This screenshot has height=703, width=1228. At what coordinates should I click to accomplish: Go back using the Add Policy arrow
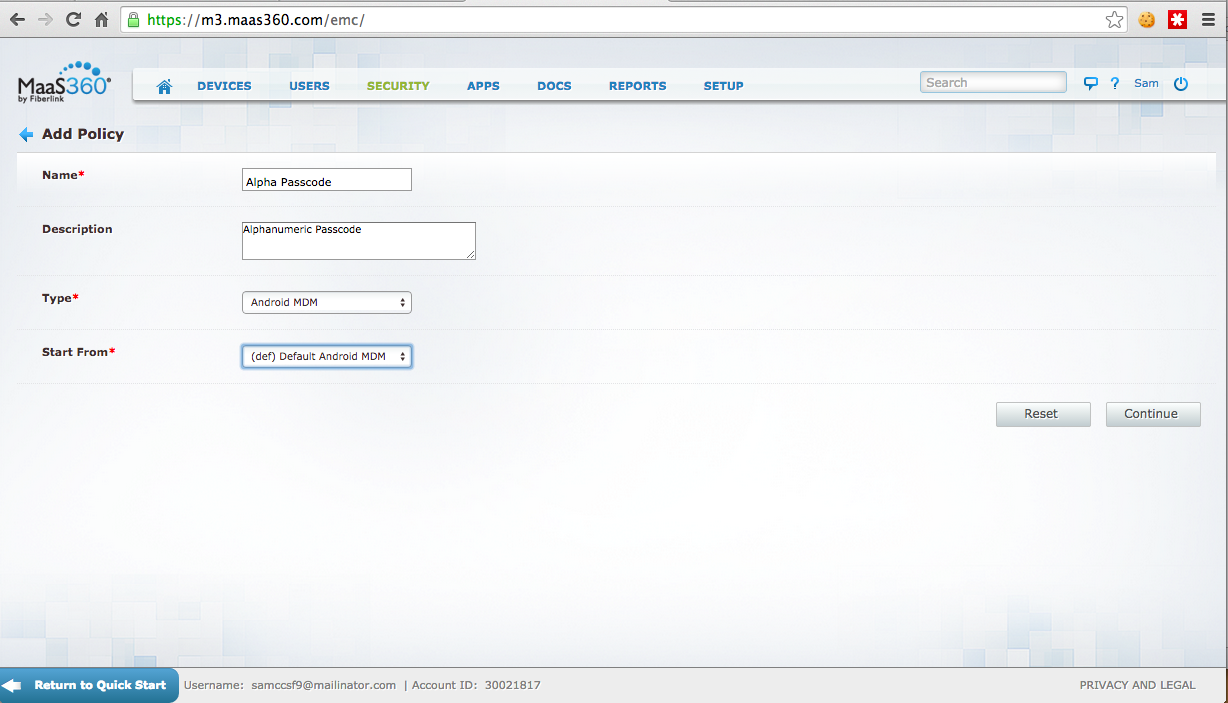click(27, 134)
